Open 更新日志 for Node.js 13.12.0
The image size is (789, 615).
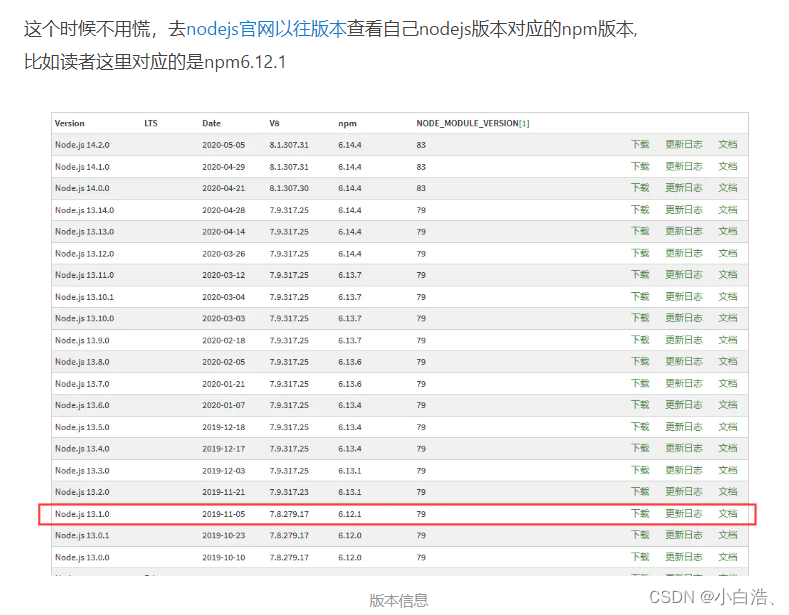point(684,253)
